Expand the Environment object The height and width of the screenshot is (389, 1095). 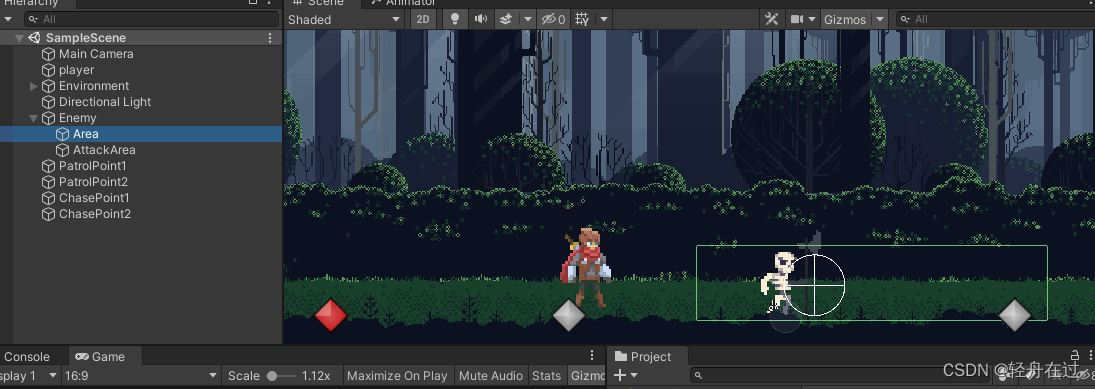[34, 86]
